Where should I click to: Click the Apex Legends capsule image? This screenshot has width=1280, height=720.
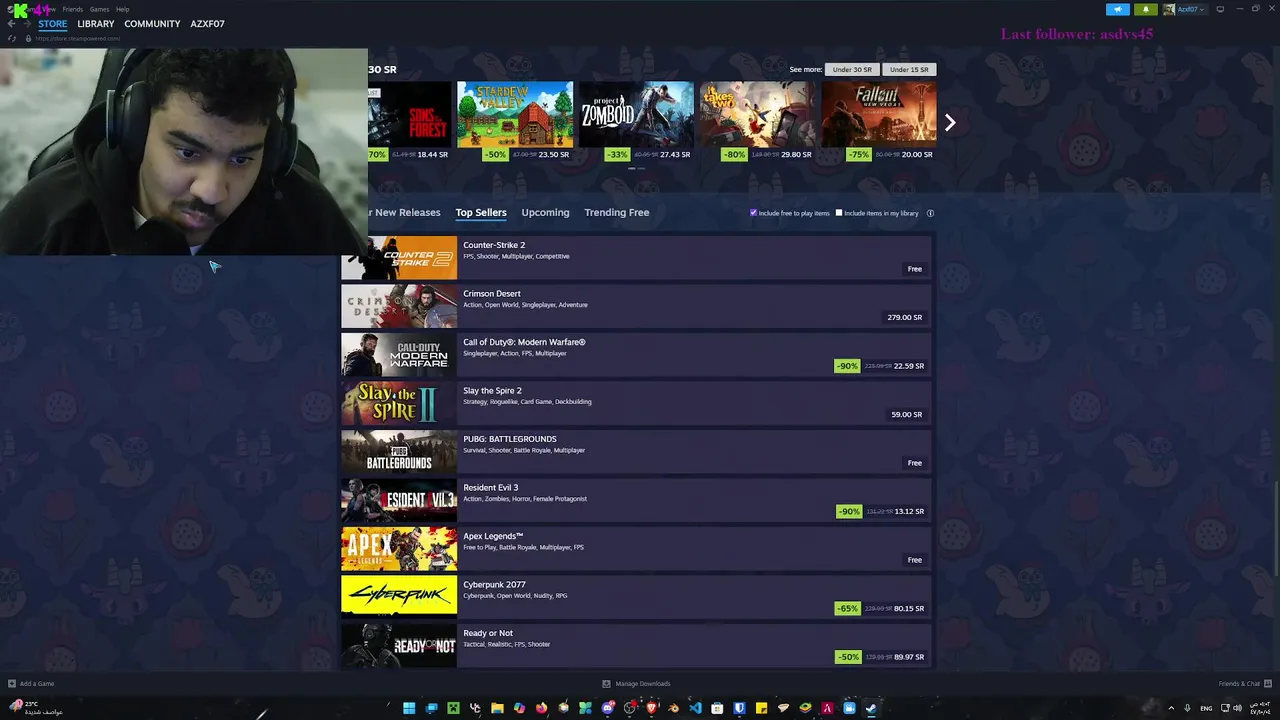399,549
